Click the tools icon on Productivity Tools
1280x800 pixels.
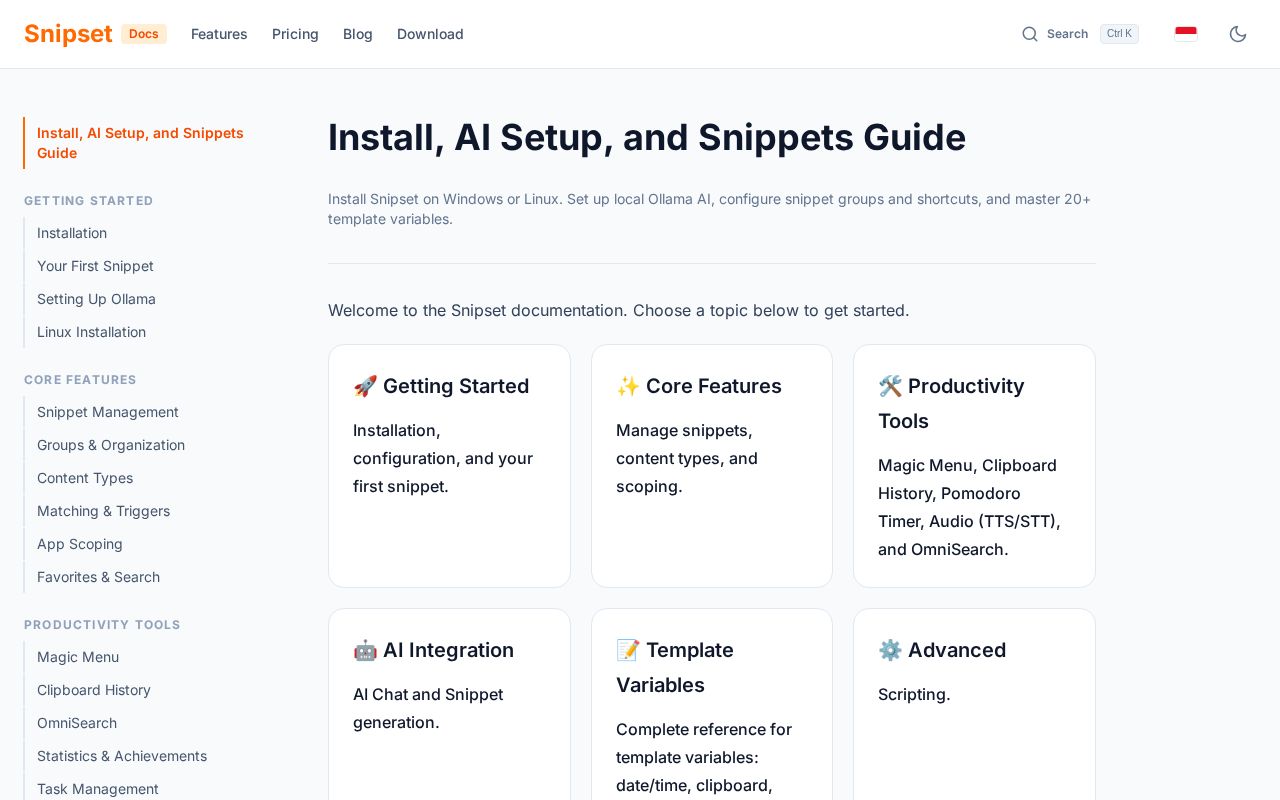click(x=890, y=386)
